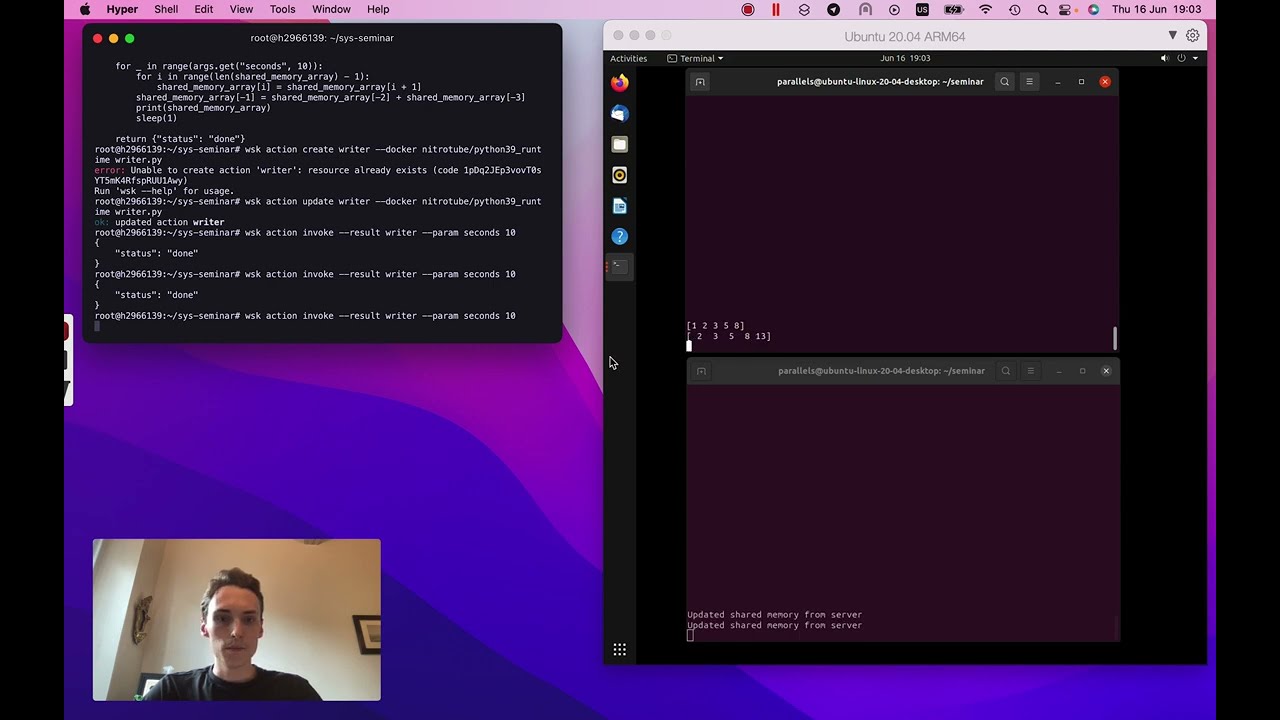This screenshot has height=720, width=1280.
Task: Open Firefox from the Ubuntu dock
Action: click(619, 83)
